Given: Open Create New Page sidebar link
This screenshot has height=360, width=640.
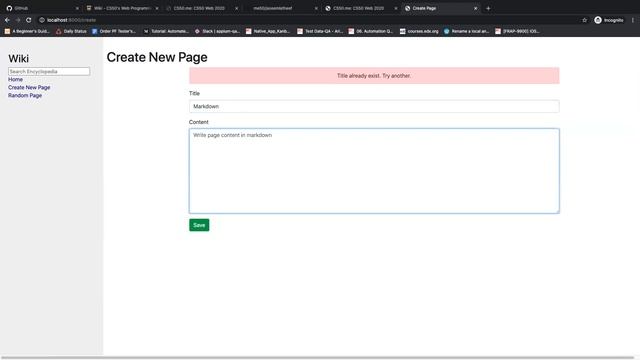Looking at the screenshot, I should pyautogui.click(x=29, y=87).
